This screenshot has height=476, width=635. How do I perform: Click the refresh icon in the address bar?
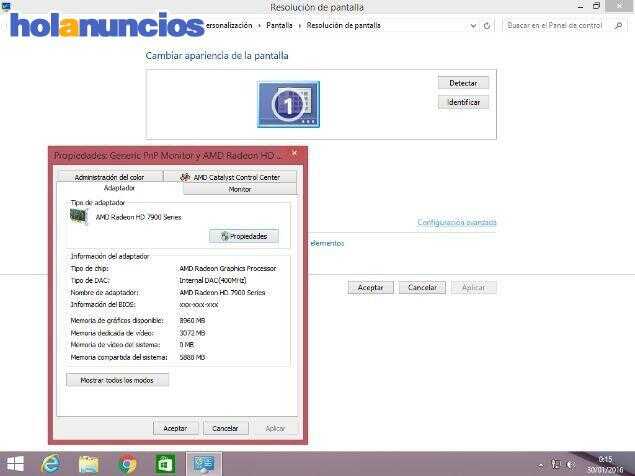487,26
